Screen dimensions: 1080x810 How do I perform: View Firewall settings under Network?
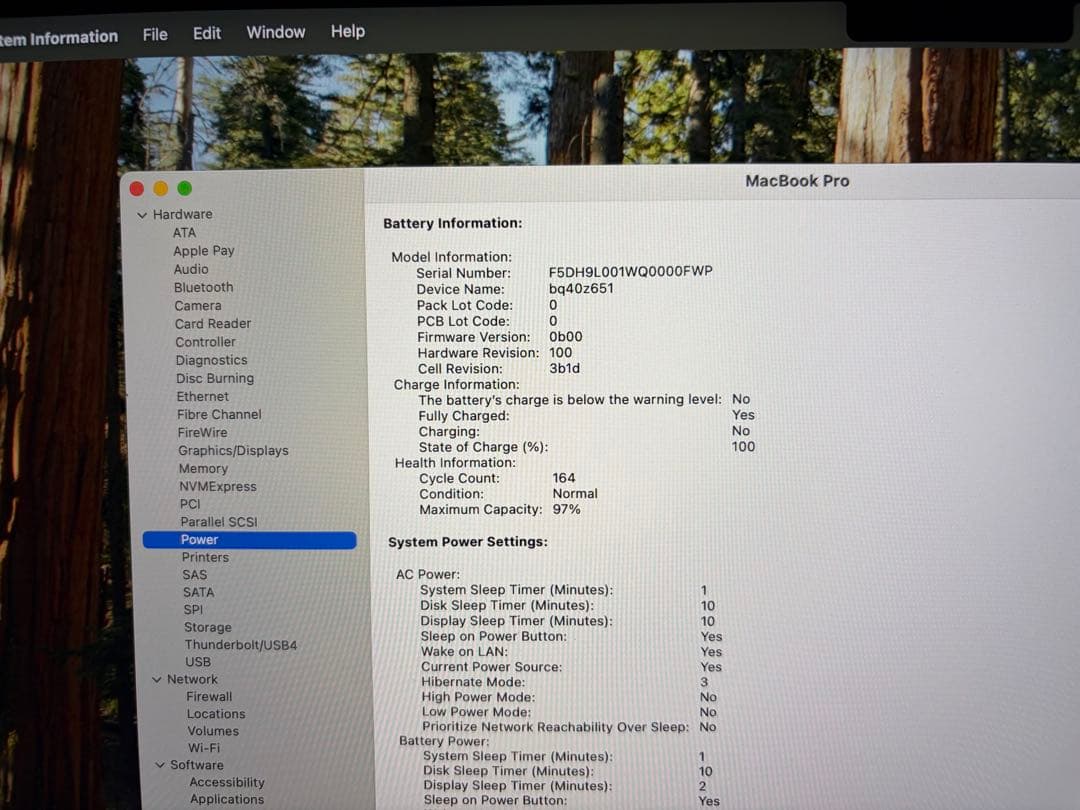click(x=210, y=696)
